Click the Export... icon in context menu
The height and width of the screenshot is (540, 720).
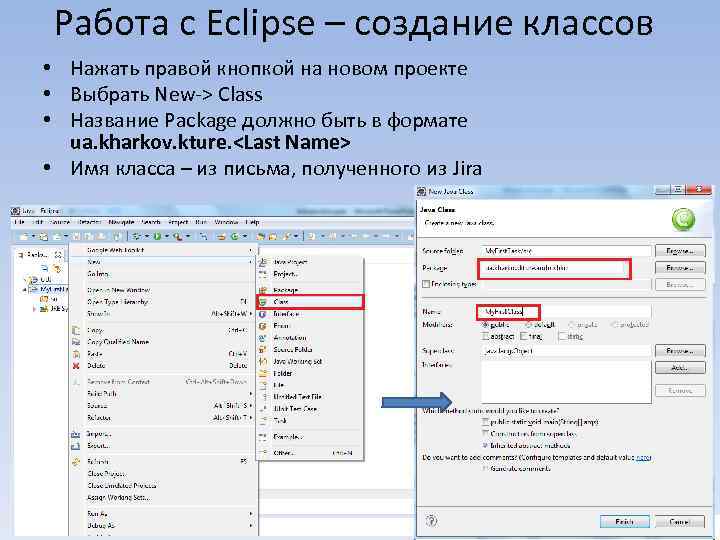tap(76, 446)
